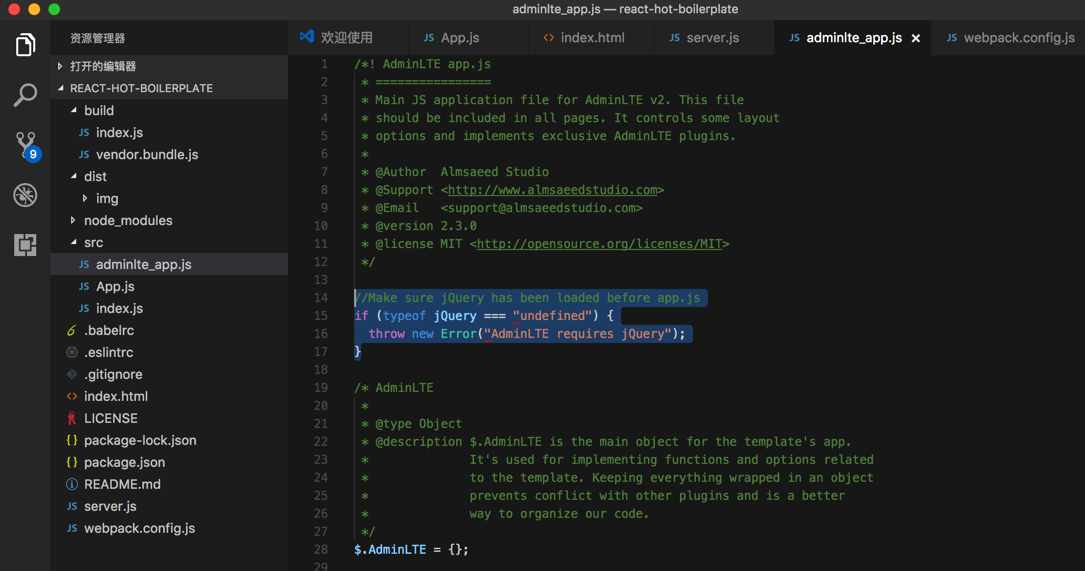Screen dimensions: 1085x571
Task: Open package.json in the file tree
Action: [x=124, y=462]
